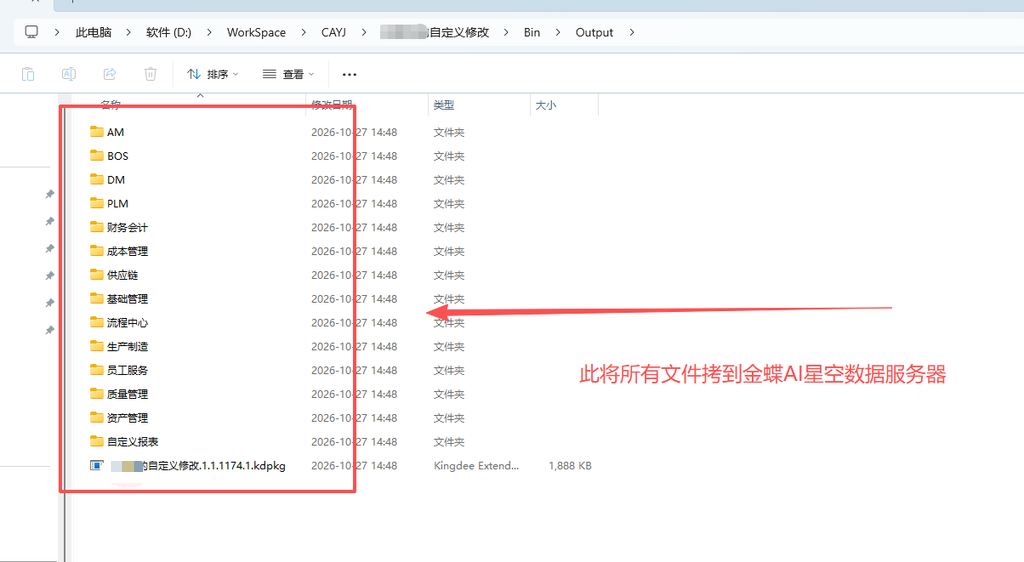The image size is (1024, 562).
Task: Select the BOS folder icon
Action: 97,155
